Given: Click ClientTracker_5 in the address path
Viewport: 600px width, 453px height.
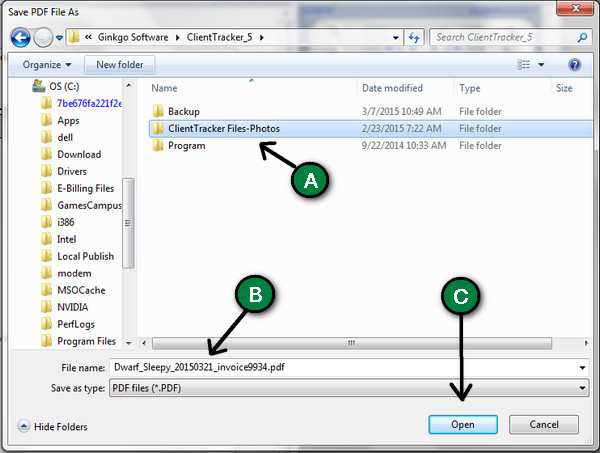Looking at the screenshot, I should pyautogui.click(x=219, y=37).
